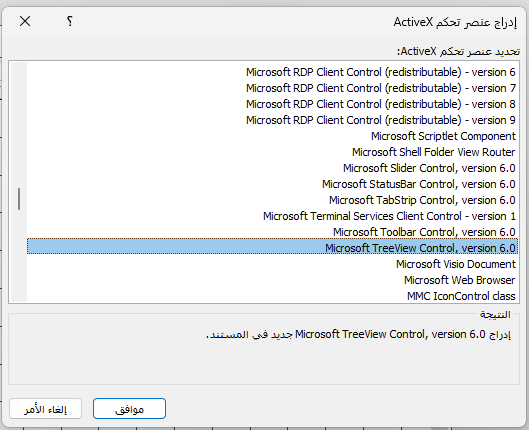Select Microsoft StatusBar Control, version 6.0
Screen dimensions: 529x430
(272, 184)
